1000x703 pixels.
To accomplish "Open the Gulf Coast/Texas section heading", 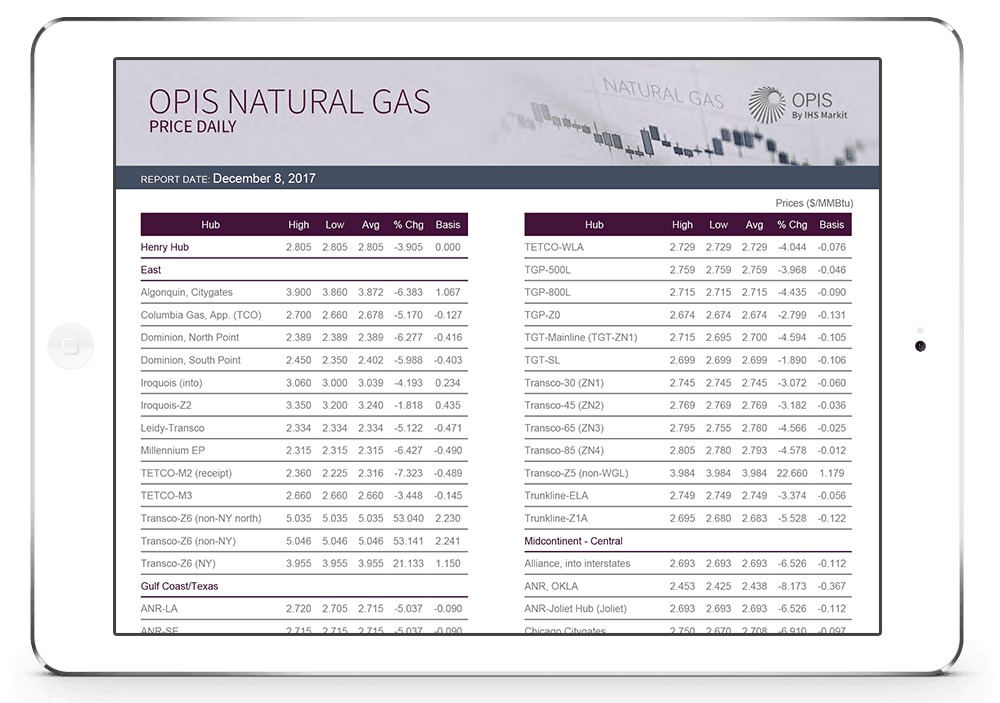I will click(x=179, y=586).
